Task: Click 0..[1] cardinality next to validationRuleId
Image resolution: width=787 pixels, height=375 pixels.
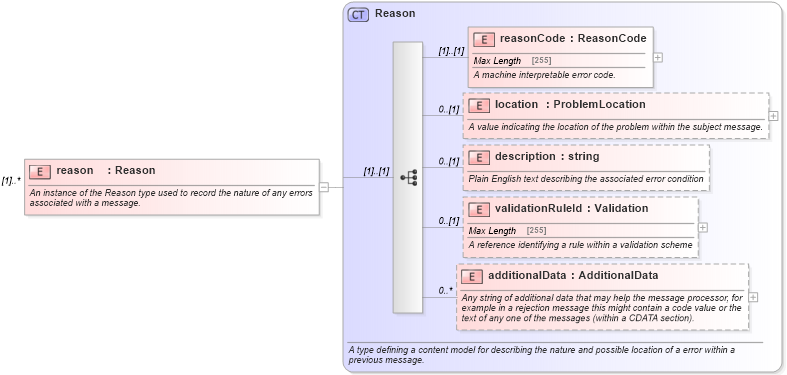Action: click(x=449, y=221)
